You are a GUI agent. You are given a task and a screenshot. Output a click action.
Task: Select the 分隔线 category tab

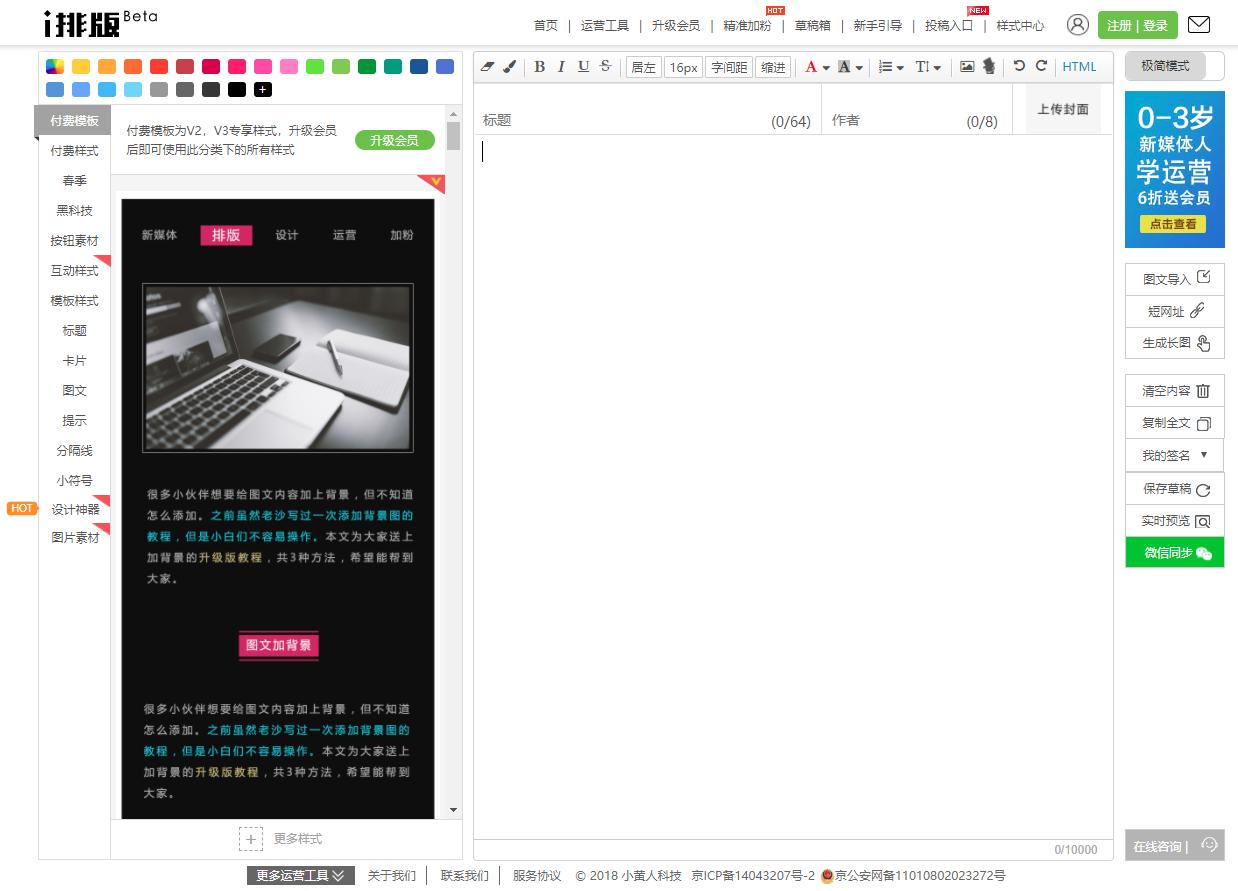coord(75,451)
